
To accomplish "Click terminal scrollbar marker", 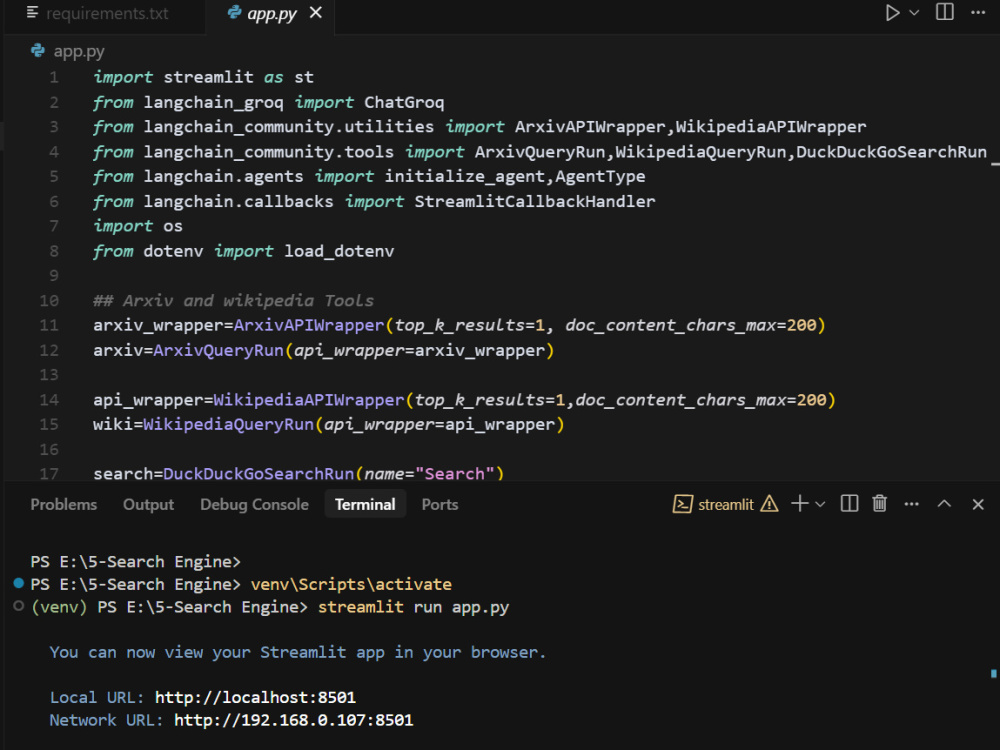I will pos(994,673).
